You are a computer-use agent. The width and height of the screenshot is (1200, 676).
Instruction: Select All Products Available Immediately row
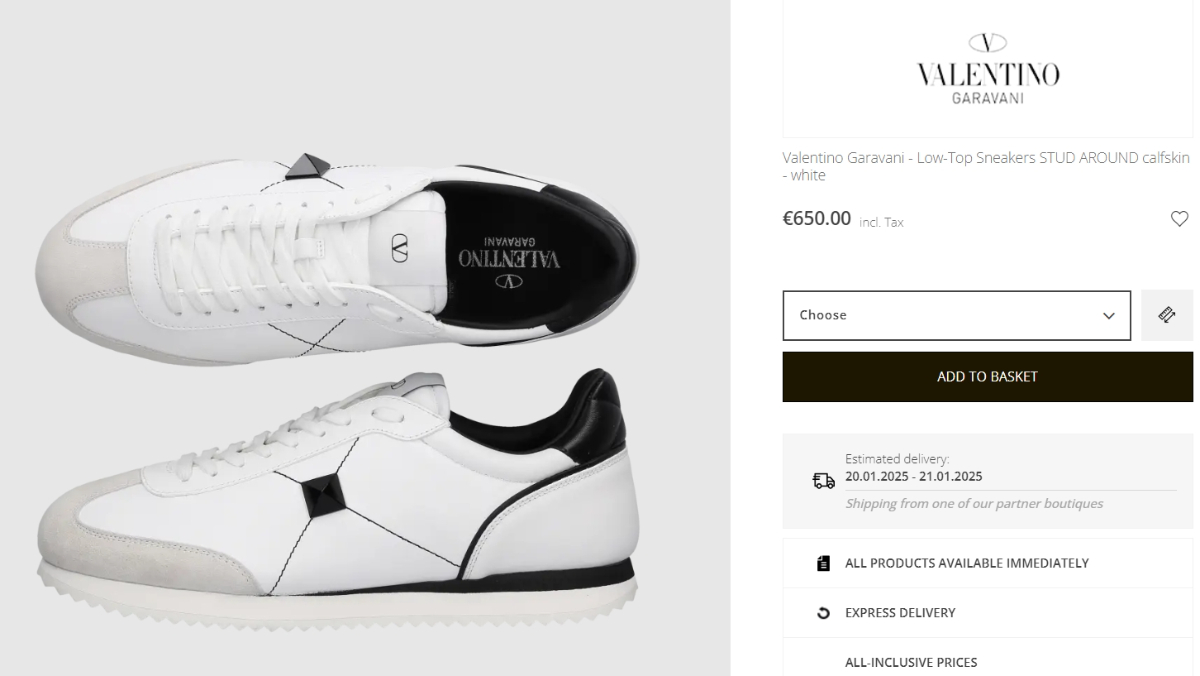966,563
